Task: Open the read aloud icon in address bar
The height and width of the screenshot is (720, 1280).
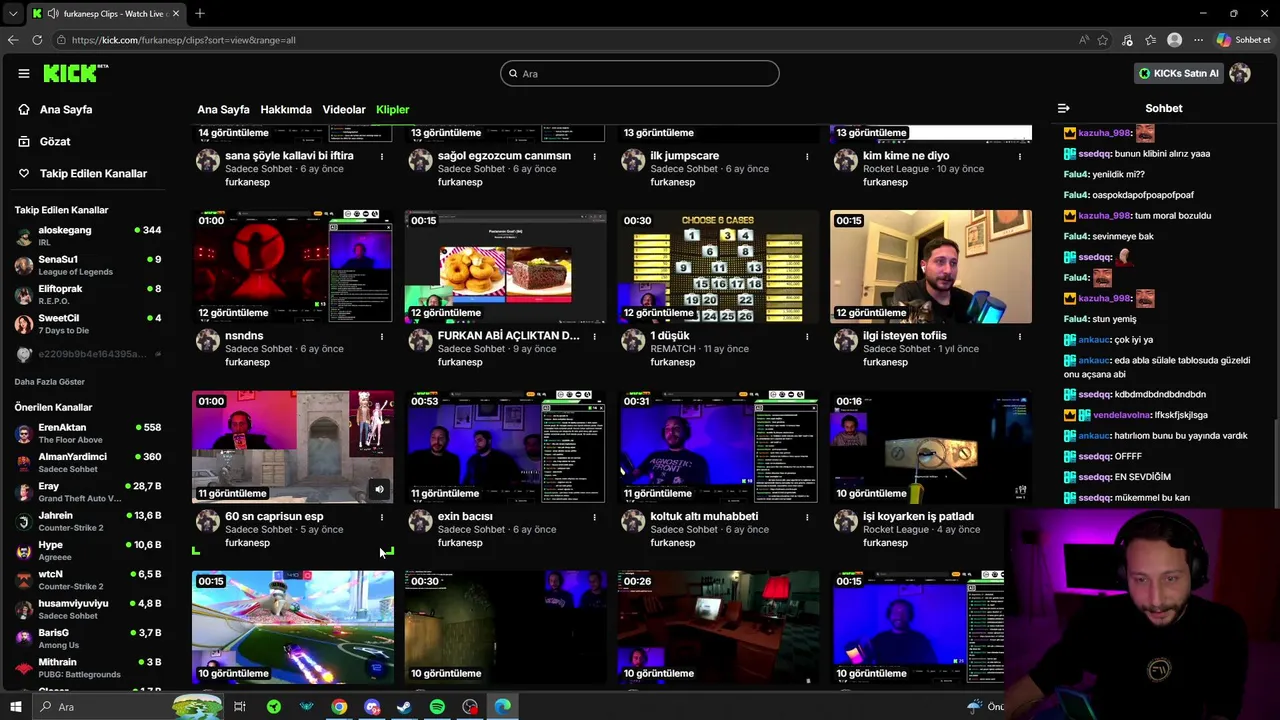Action: 1084,40
